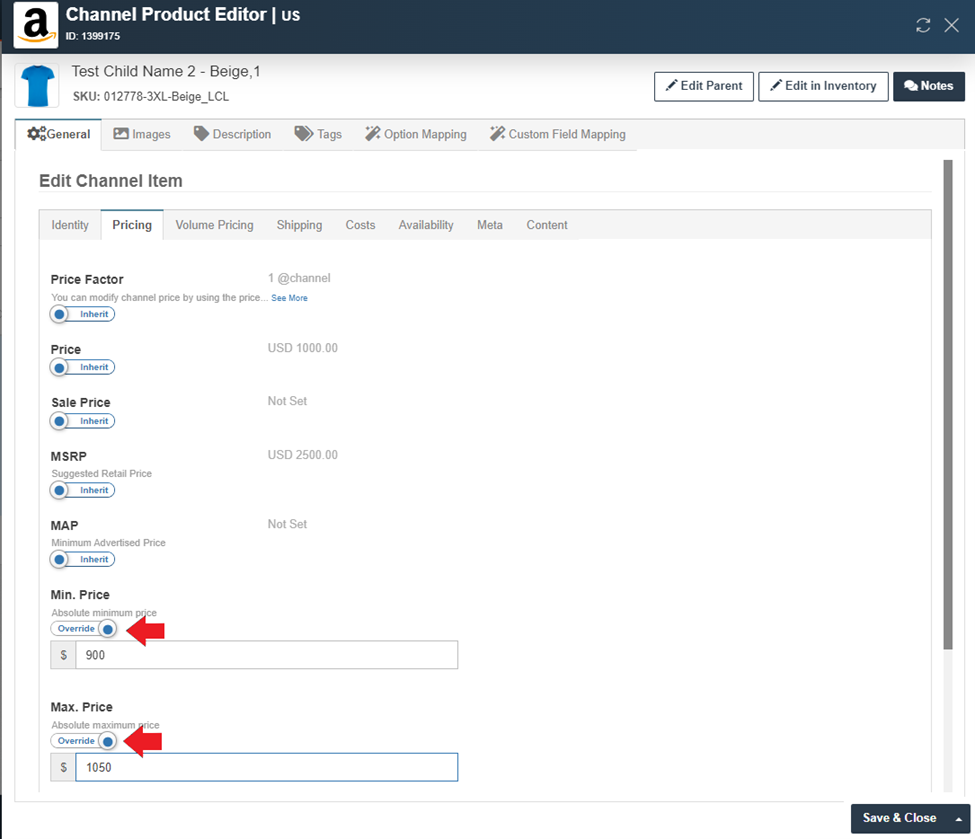Toggle Inherit switch for Price
The width and height of the screenshot is (975, 839).
click(x=83, y=368)
